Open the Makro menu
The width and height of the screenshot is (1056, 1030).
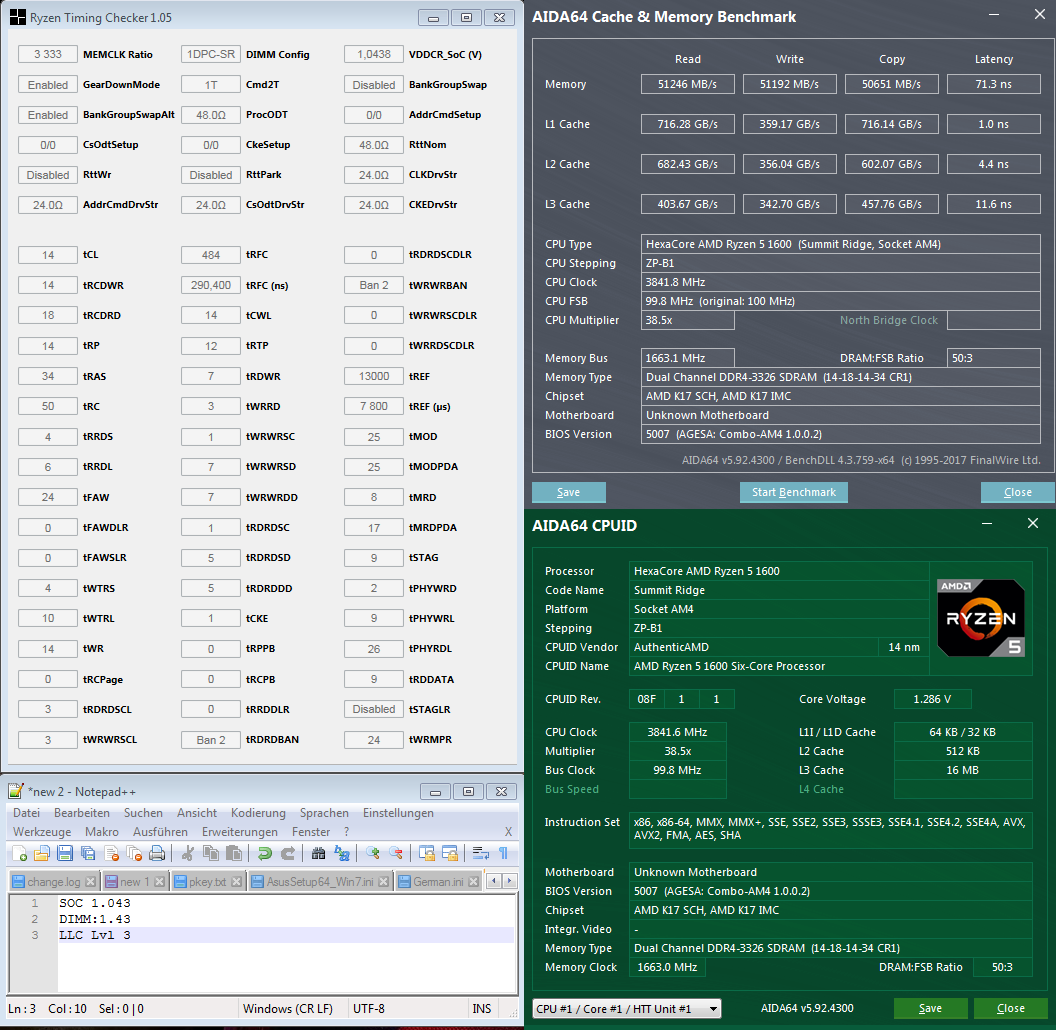point(102,832)
